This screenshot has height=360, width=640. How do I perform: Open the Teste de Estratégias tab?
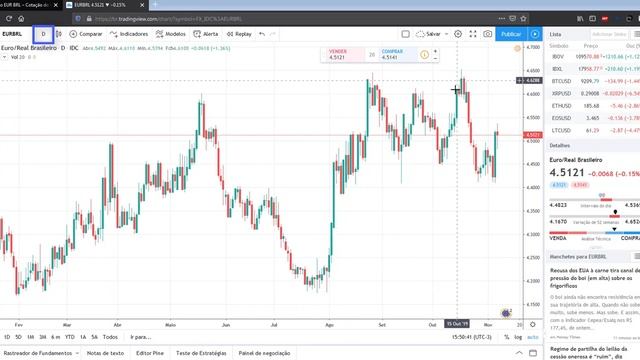[x=201, y=353]
